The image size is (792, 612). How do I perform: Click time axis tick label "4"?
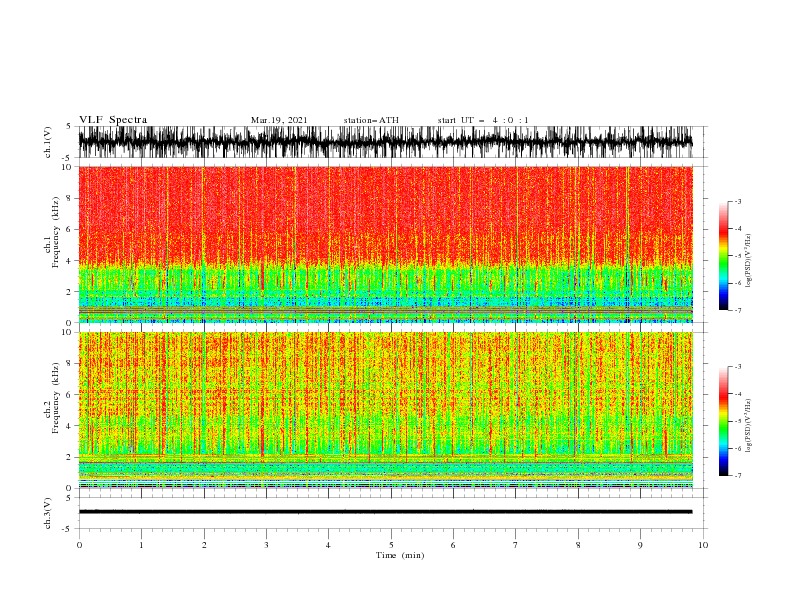pos(328,545)
